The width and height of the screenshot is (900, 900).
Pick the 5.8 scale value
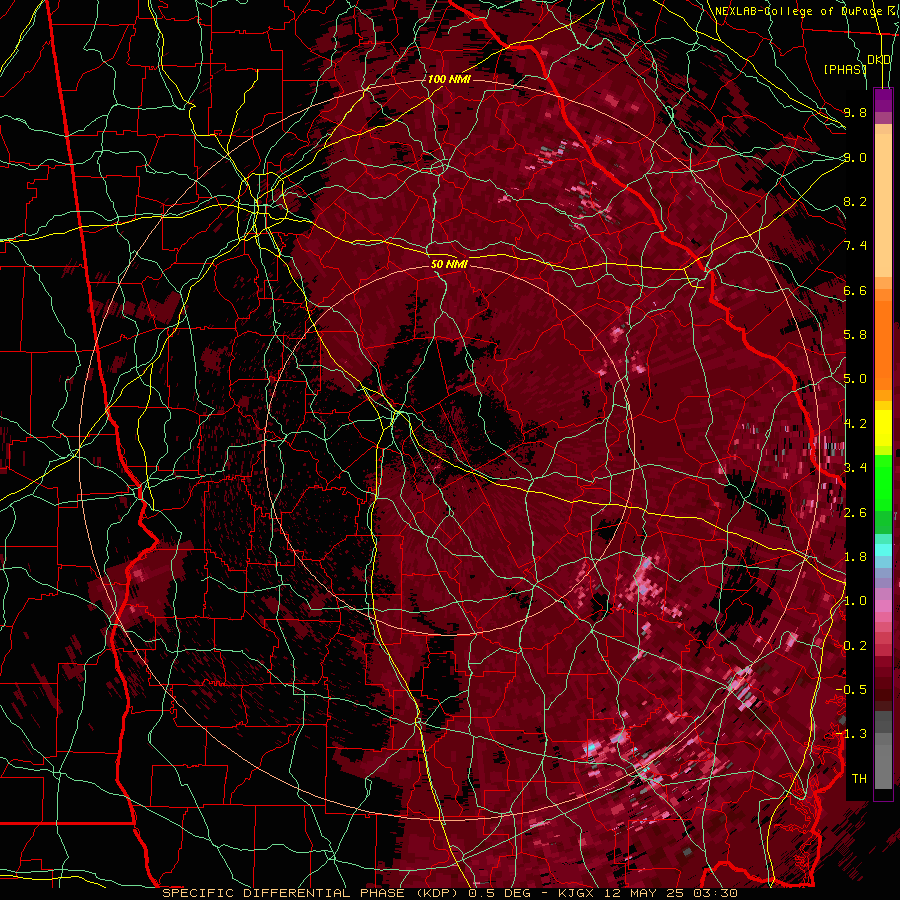coord(855,335)
